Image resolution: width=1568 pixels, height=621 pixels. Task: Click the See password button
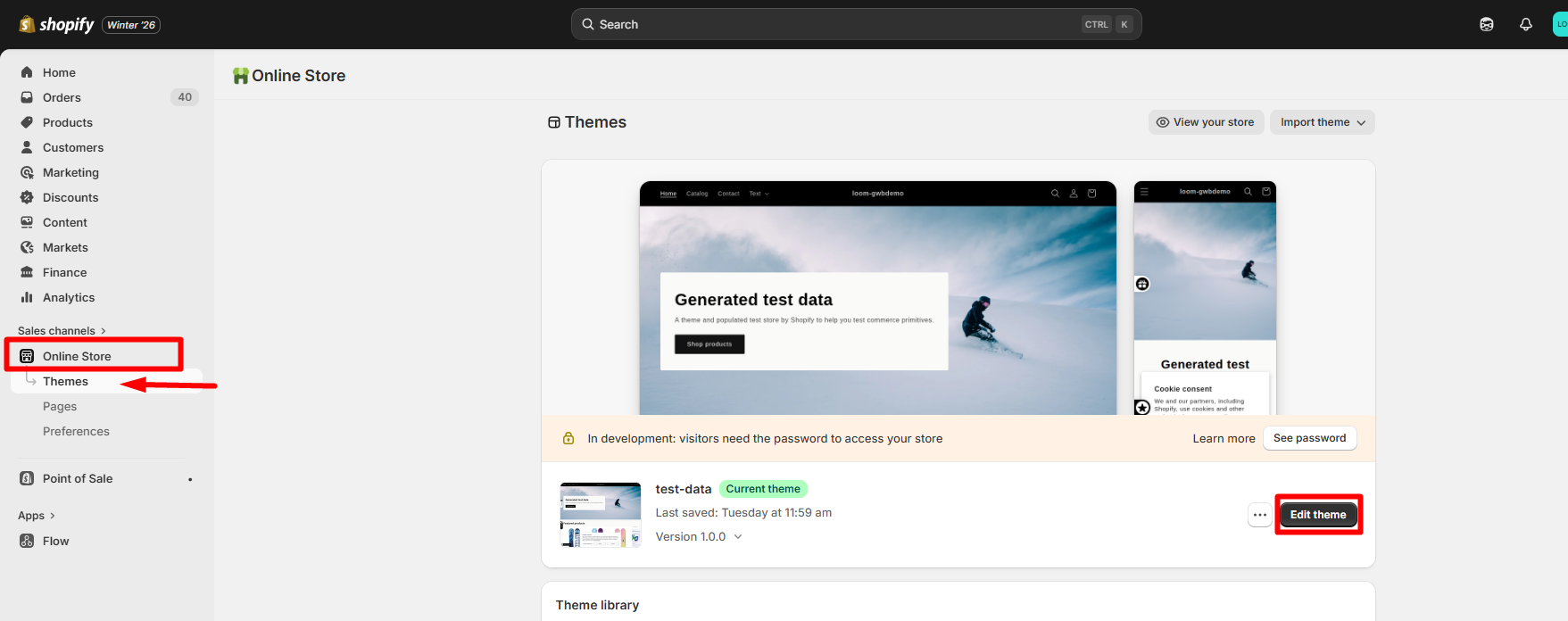tap(1309, 438)
